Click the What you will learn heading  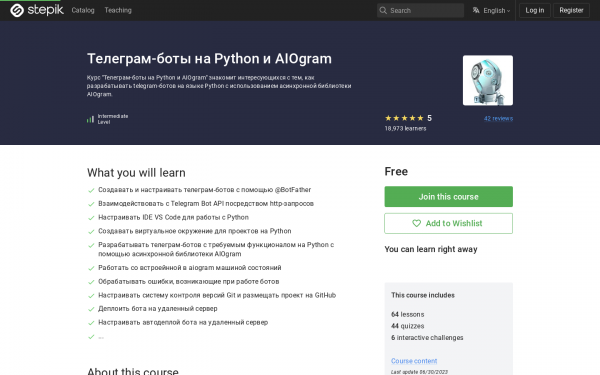[x=136, y=173]
